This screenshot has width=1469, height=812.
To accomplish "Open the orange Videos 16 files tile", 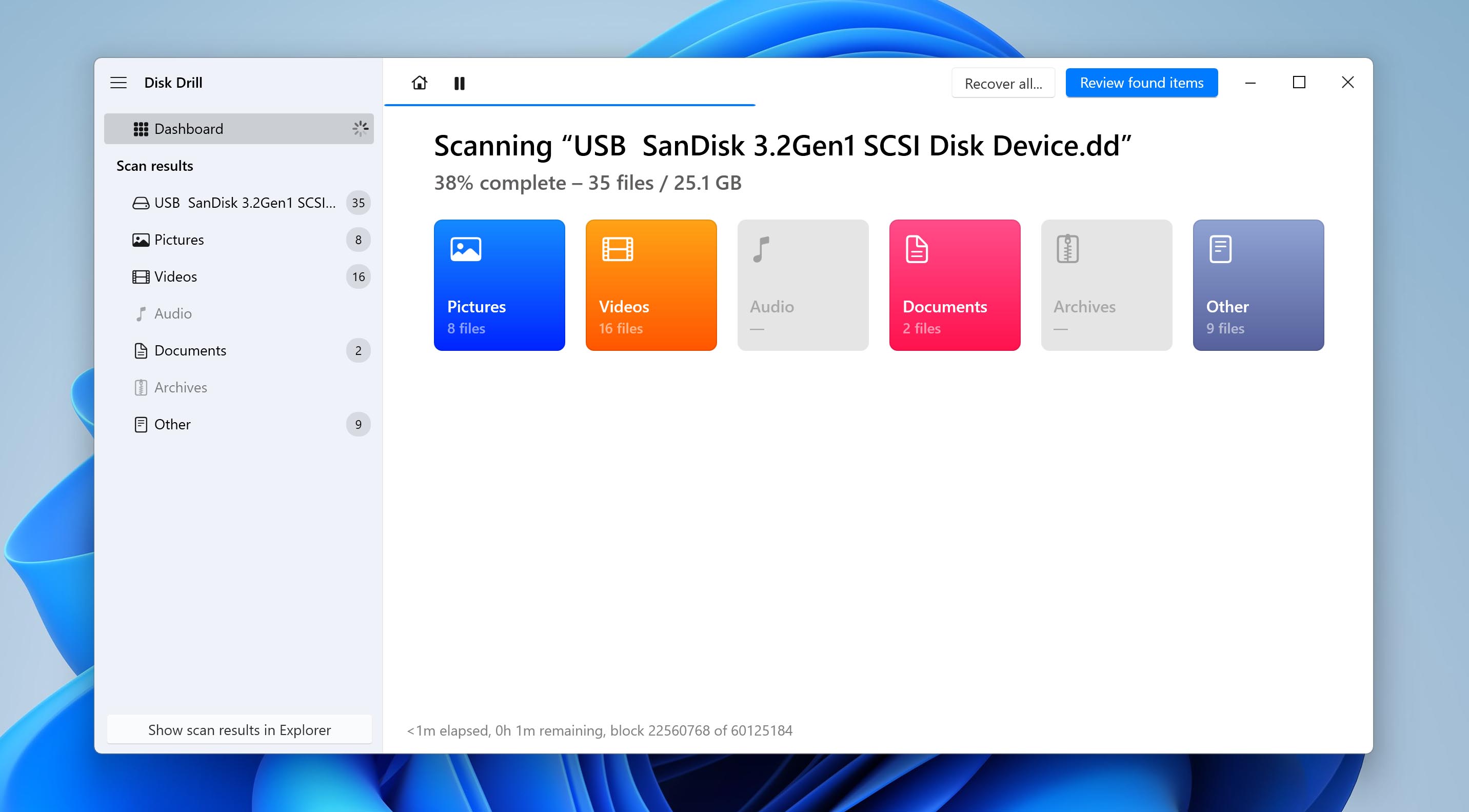I will [x=651, y=285].
